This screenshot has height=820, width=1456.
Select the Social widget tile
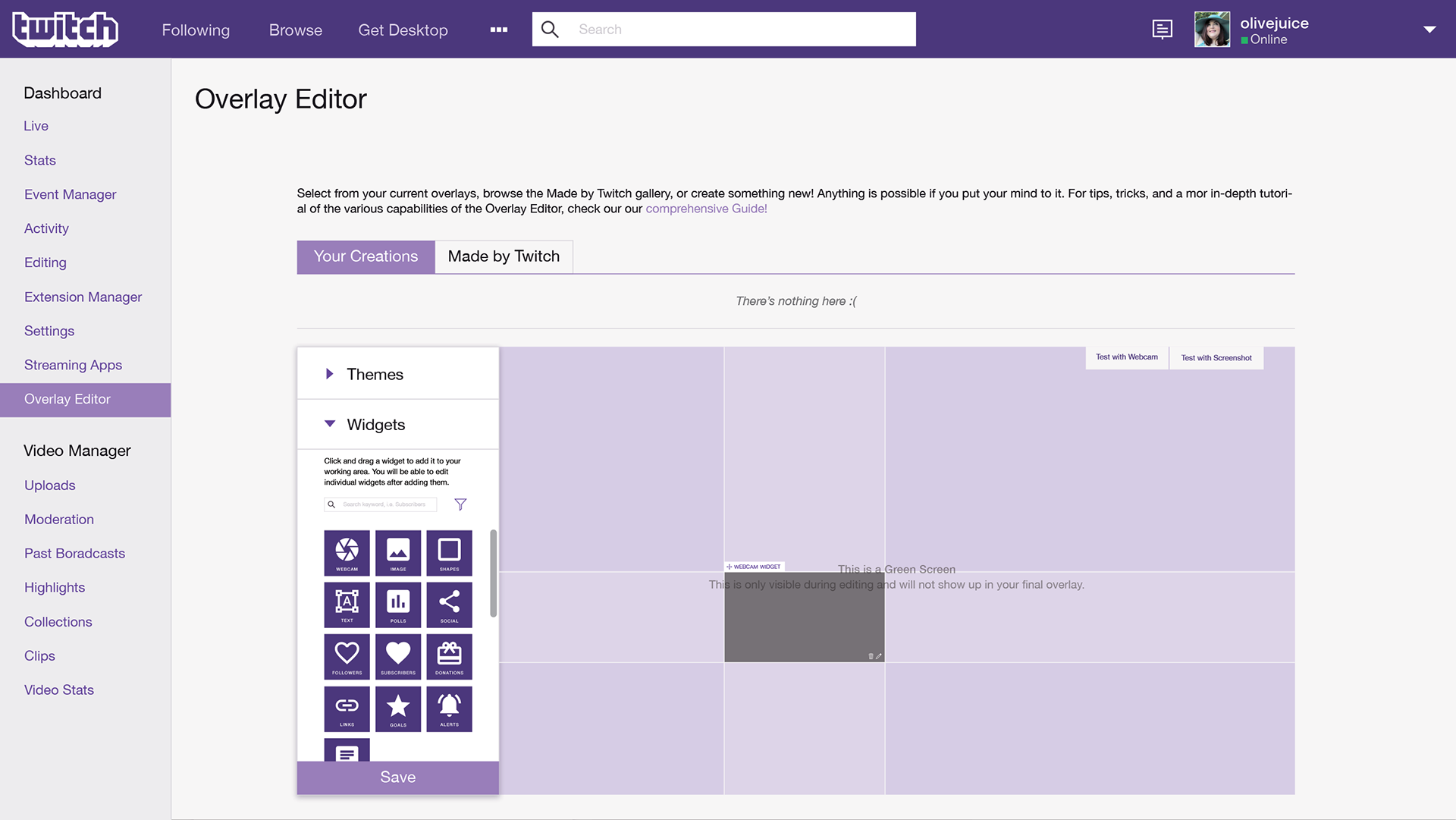449,605
